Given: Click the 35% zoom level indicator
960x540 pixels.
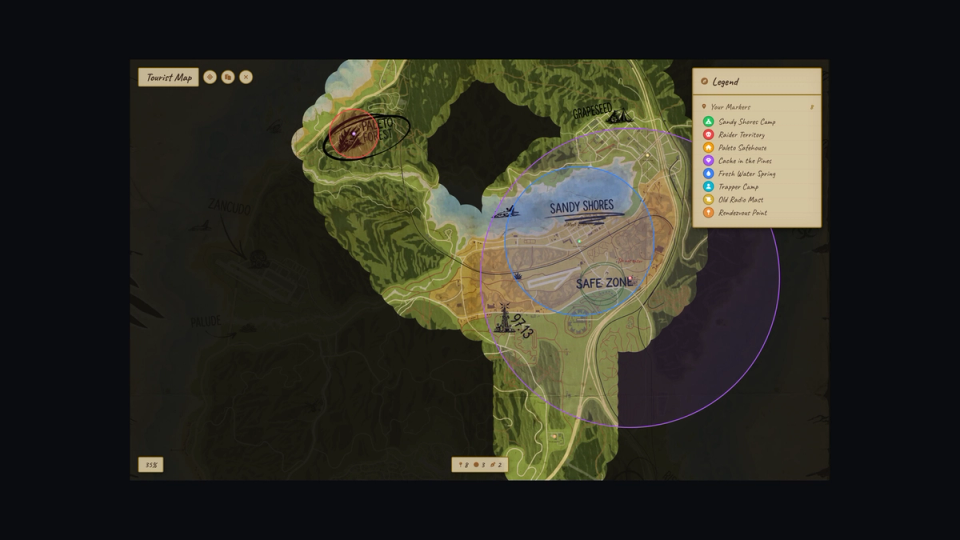Looking at the screenshot, I should (151, 465).
